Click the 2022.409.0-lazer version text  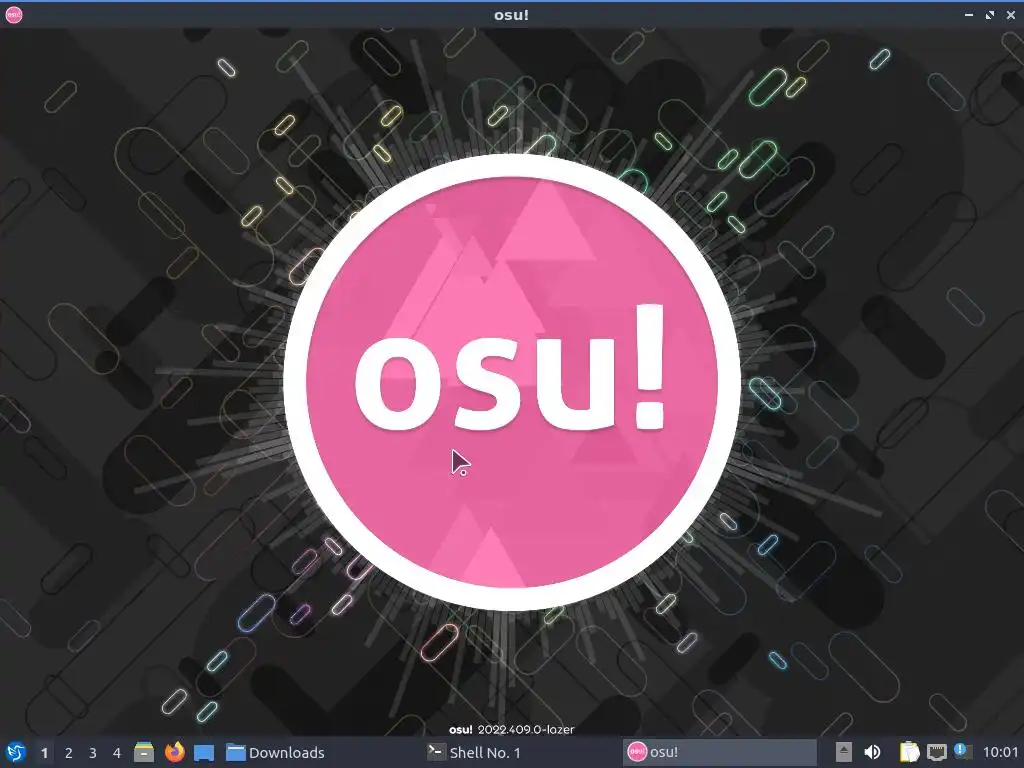(526, 729)
